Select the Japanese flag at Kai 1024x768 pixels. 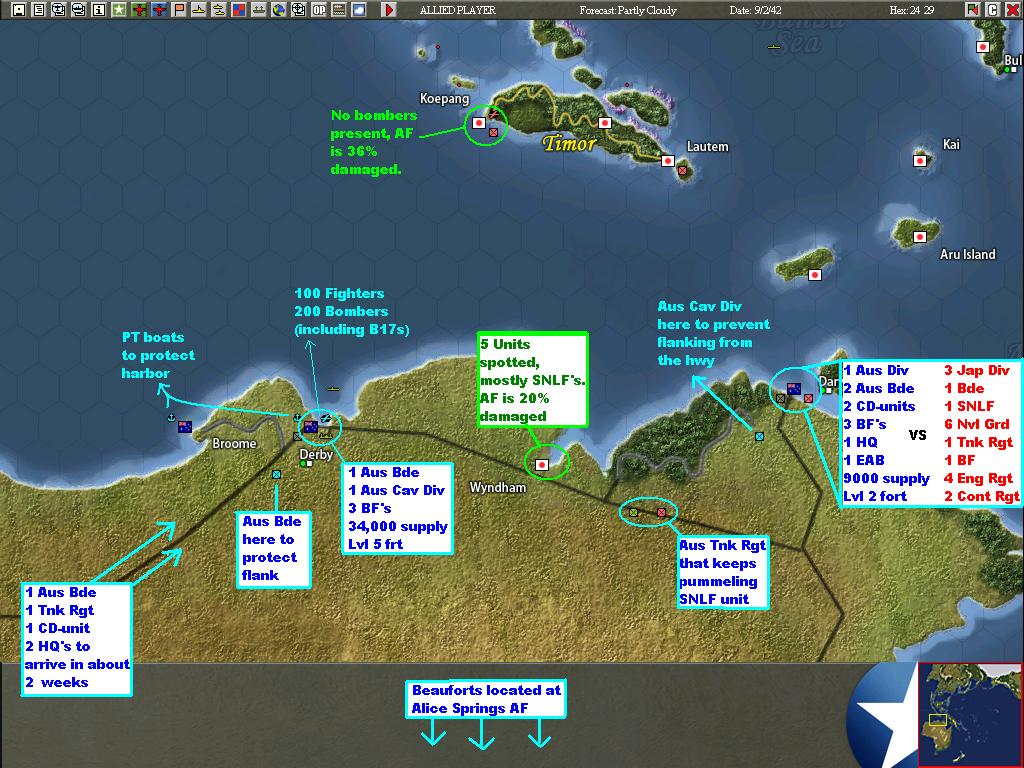point(920,161)
